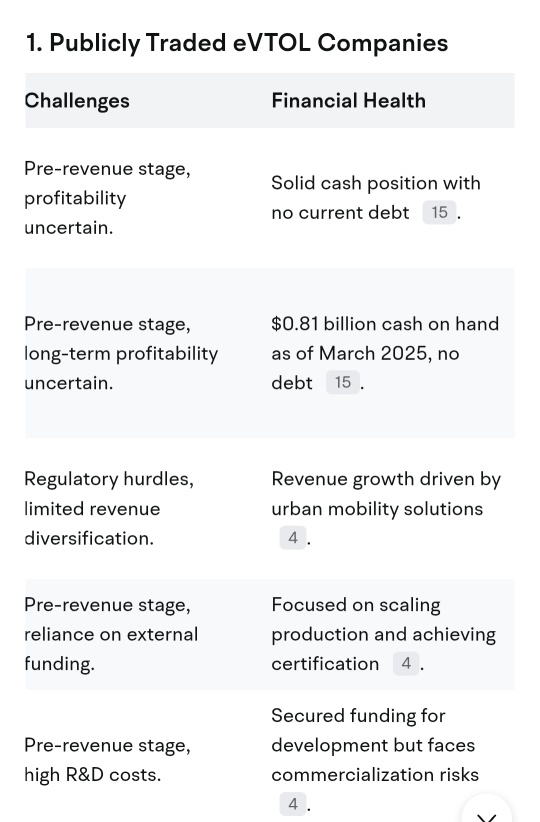Click the '$0.81 billion cash on hand' text
The width and height of the screenshot is (540, 822).
(385, 324)
